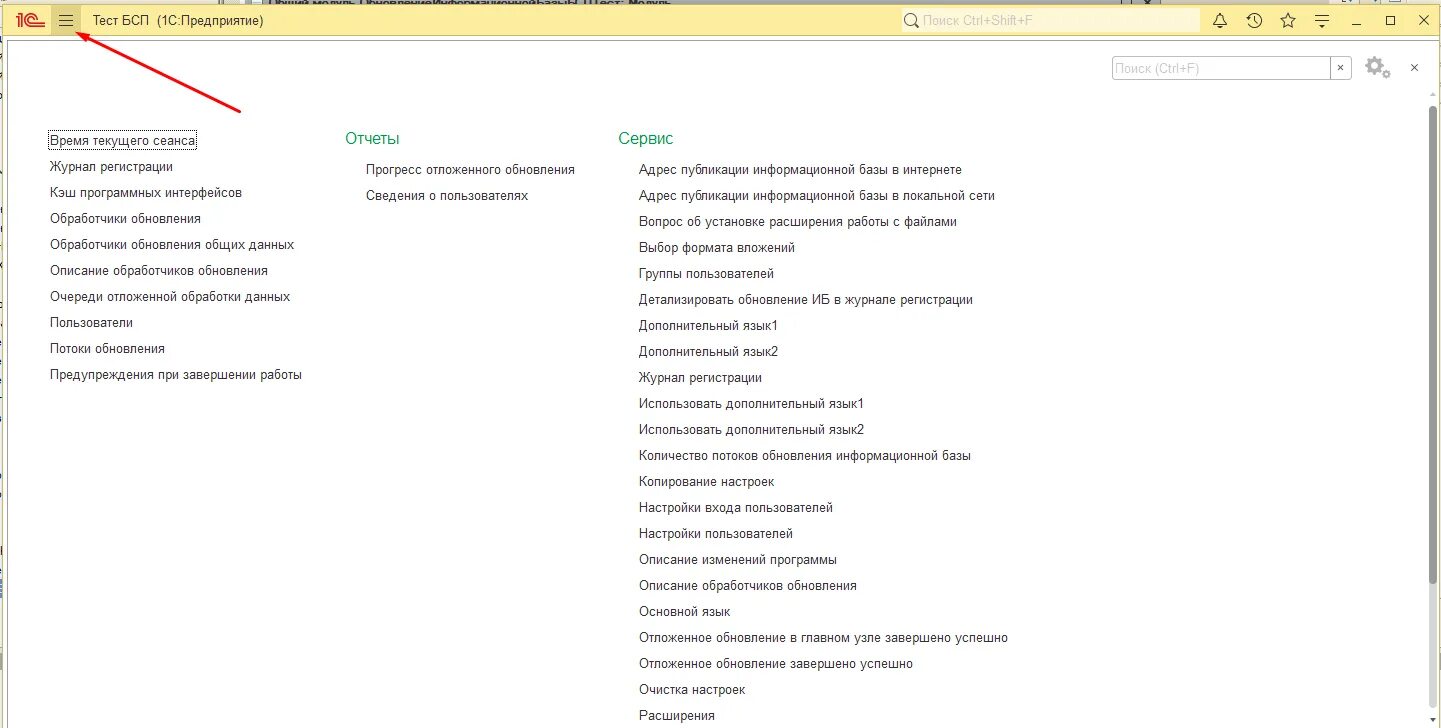
Task: Open Использовать дополнительный язык2
Action: point(751,430)
